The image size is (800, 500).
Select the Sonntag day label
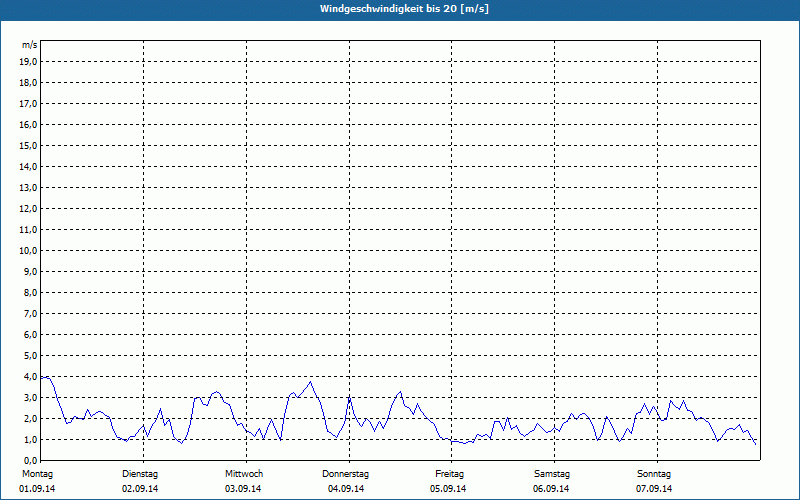(x=654, y=474)
